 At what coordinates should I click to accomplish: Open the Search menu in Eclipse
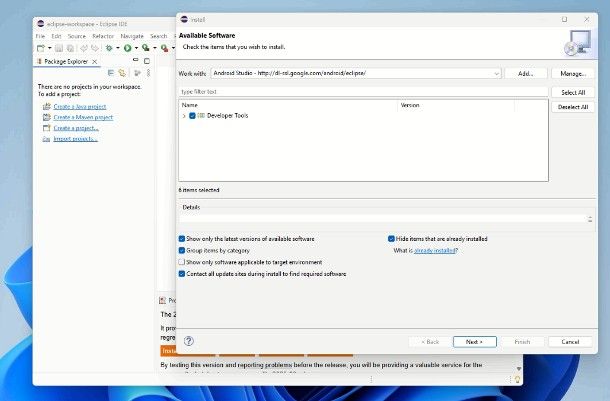point(158,36)
